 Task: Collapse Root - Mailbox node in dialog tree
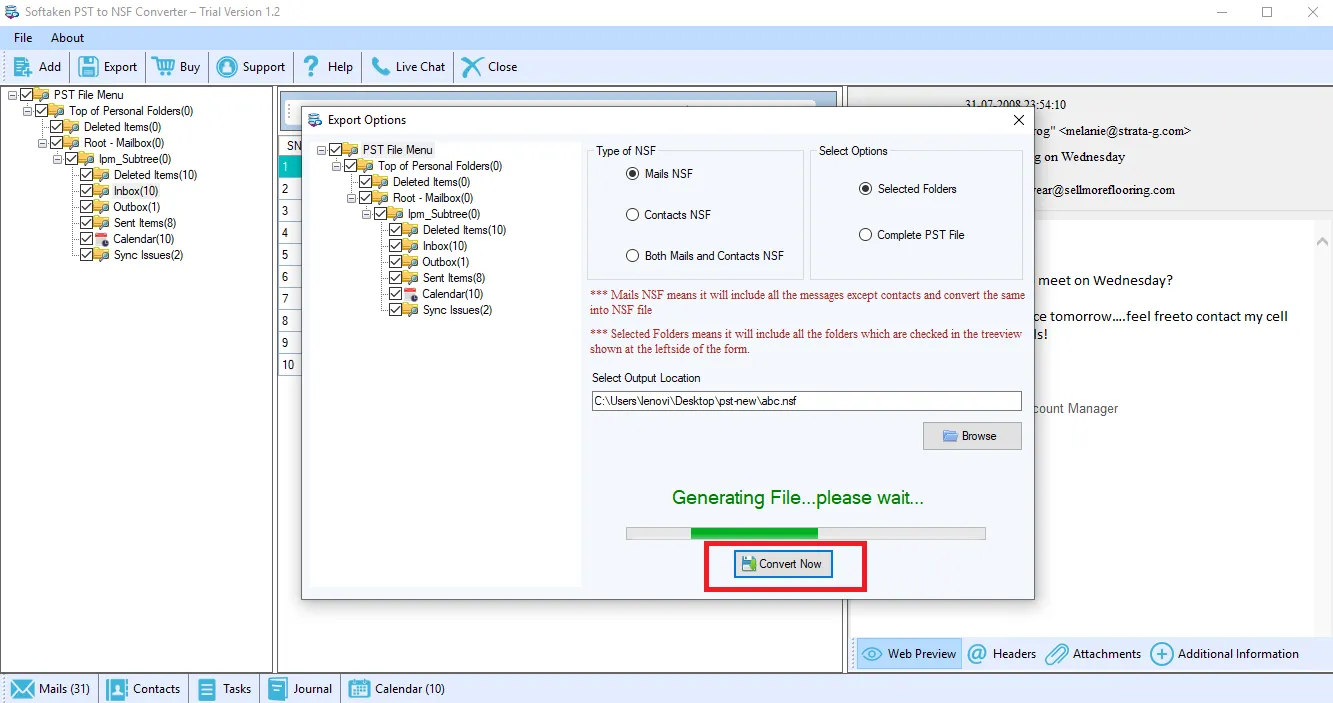(351, 198)
